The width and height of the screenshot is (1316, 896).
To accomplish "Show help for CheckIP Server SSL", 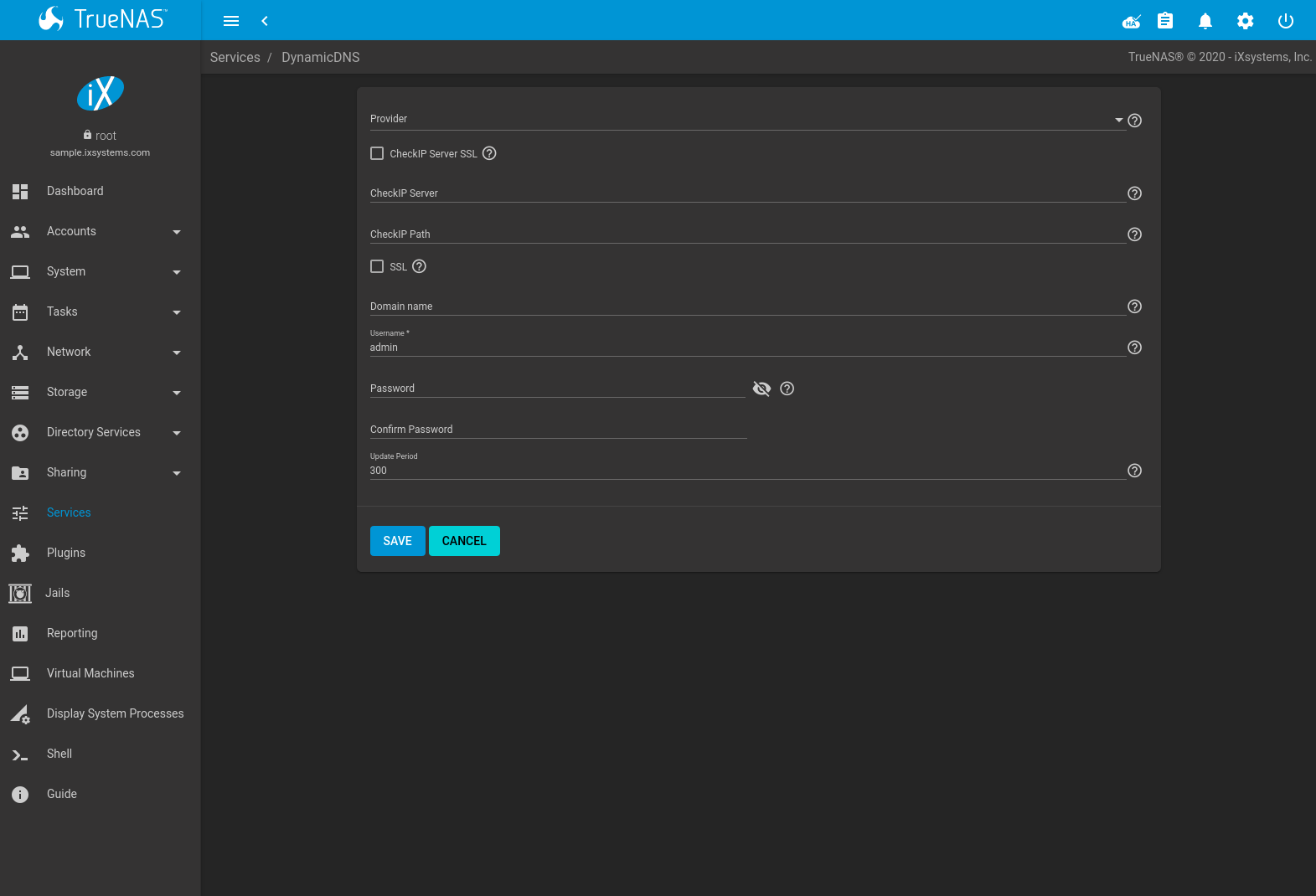I will [490, 153].
